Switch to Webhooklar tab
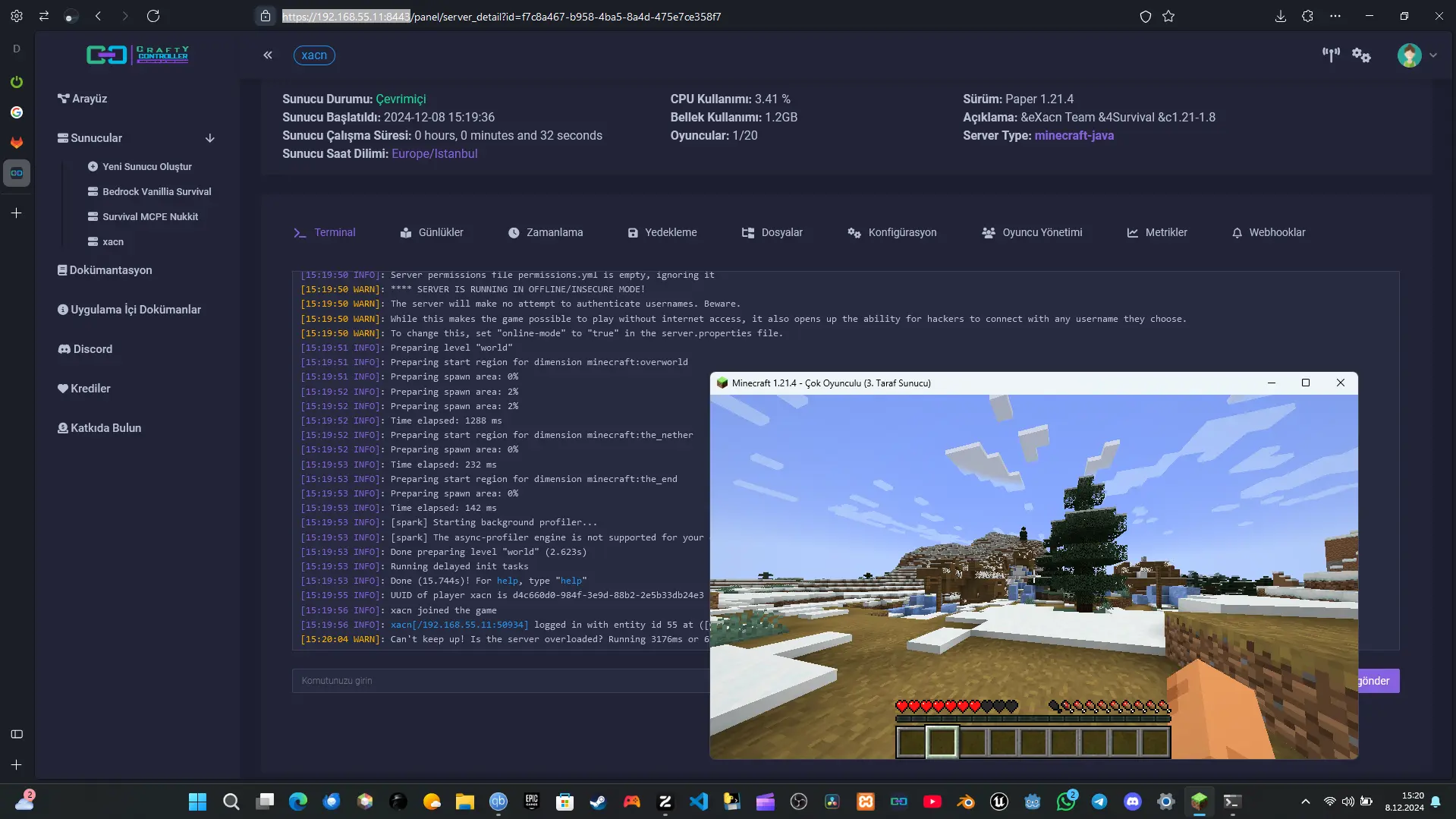Screen dimensions: 1456x819 [x=1269, y=232]
